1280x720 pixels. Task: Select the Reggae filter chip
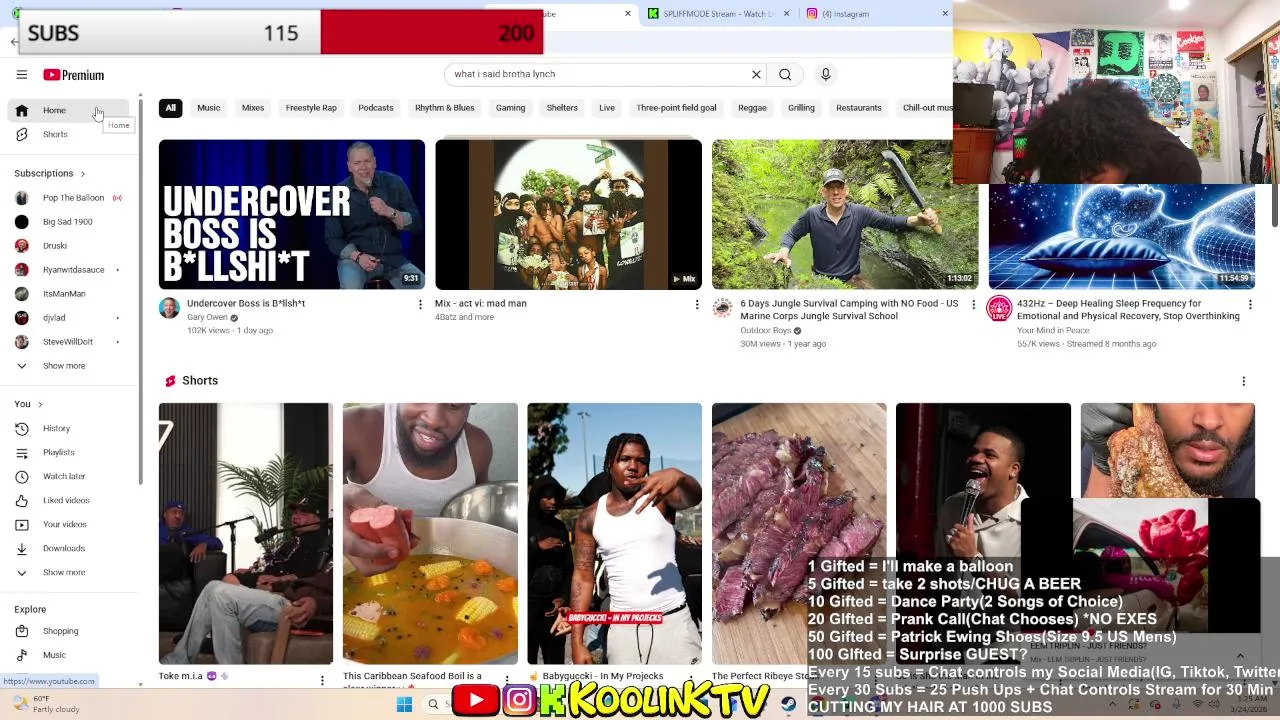pyautogui.click(x=752, y=108)
